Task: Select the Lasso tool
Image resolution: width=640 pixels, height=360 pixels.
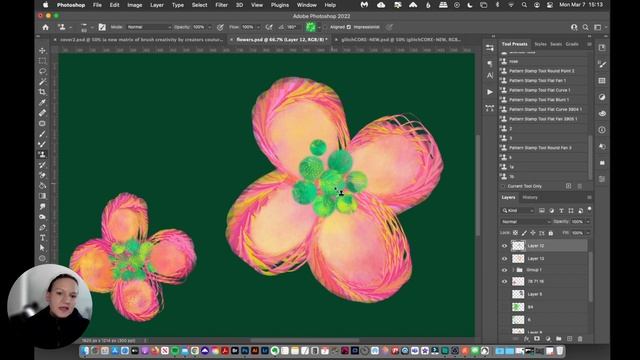Action: 42,71
